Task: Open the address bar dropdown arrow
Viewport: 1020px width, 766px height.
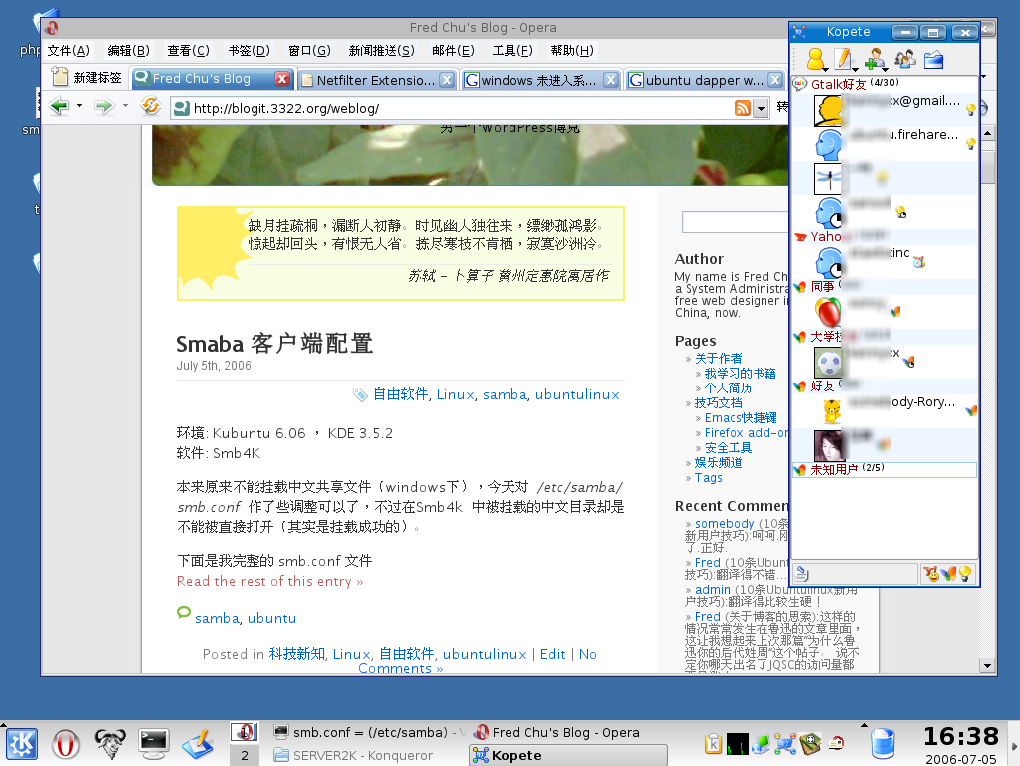Action: click(761, 109)
